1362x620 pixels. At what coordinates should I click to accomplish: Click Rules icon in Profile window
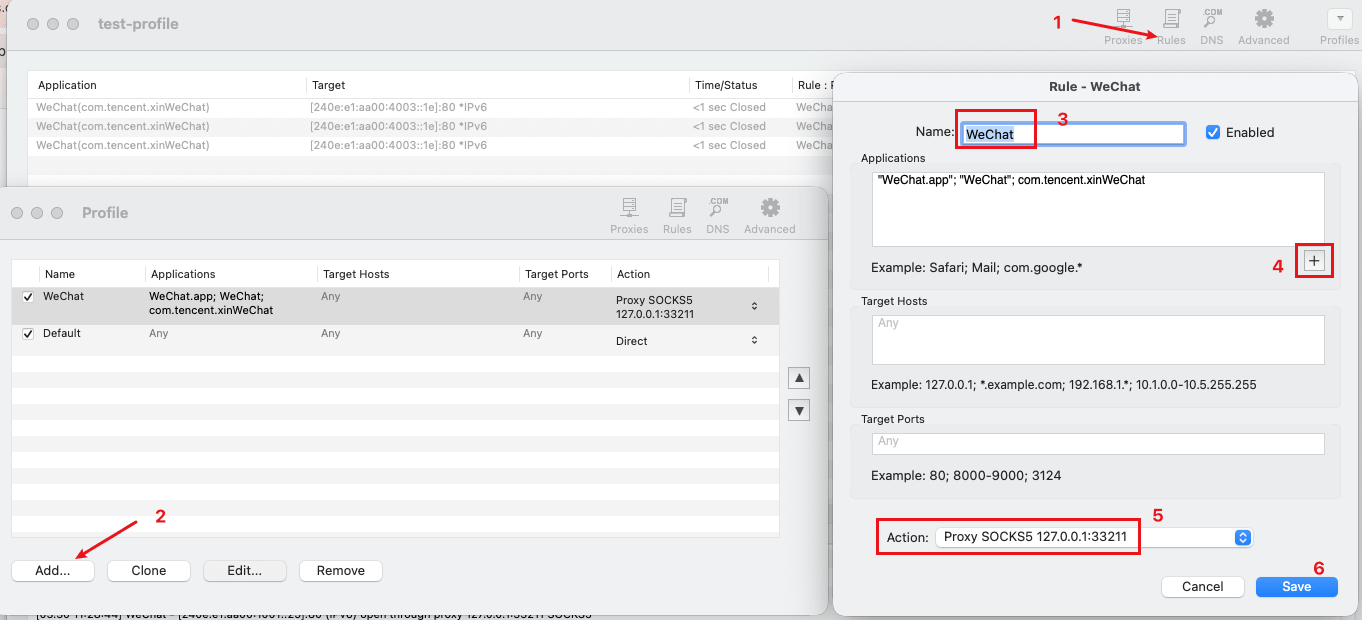(677, 215)
